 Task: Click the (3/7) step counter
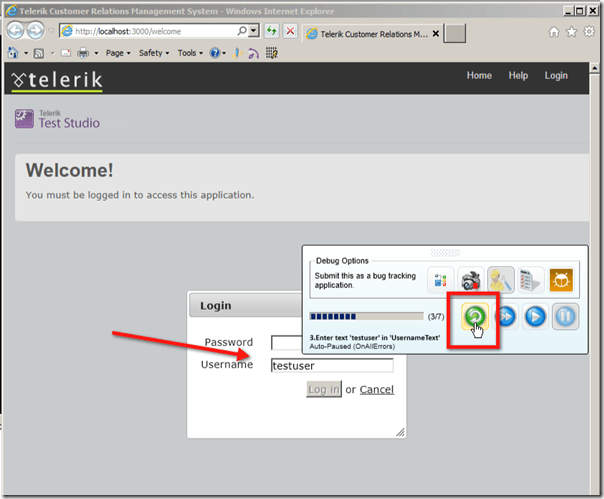click(x=436, y=316)
